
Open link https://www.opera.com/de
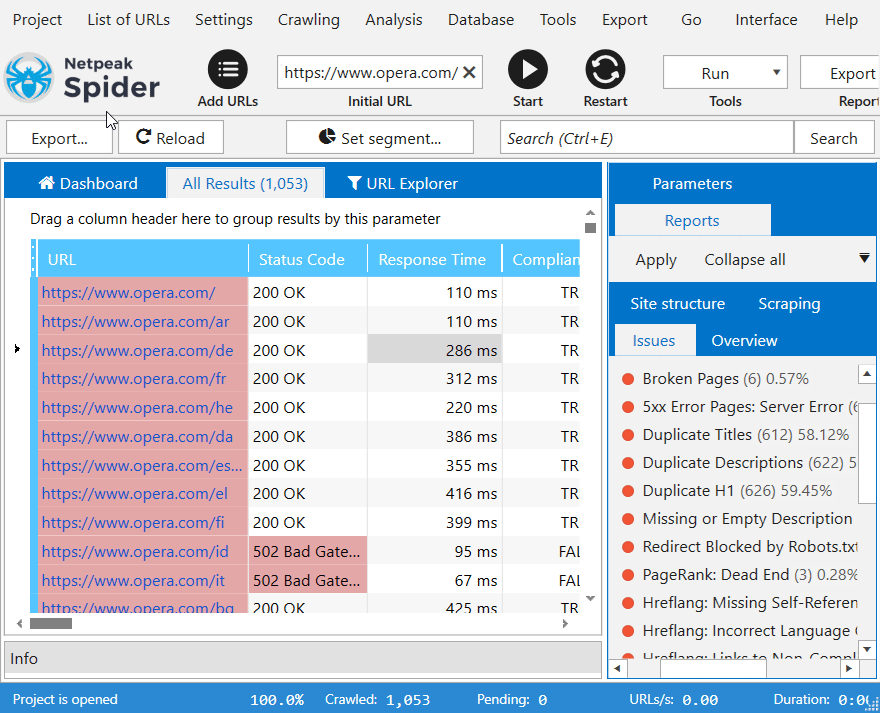(x=137, y=350)
